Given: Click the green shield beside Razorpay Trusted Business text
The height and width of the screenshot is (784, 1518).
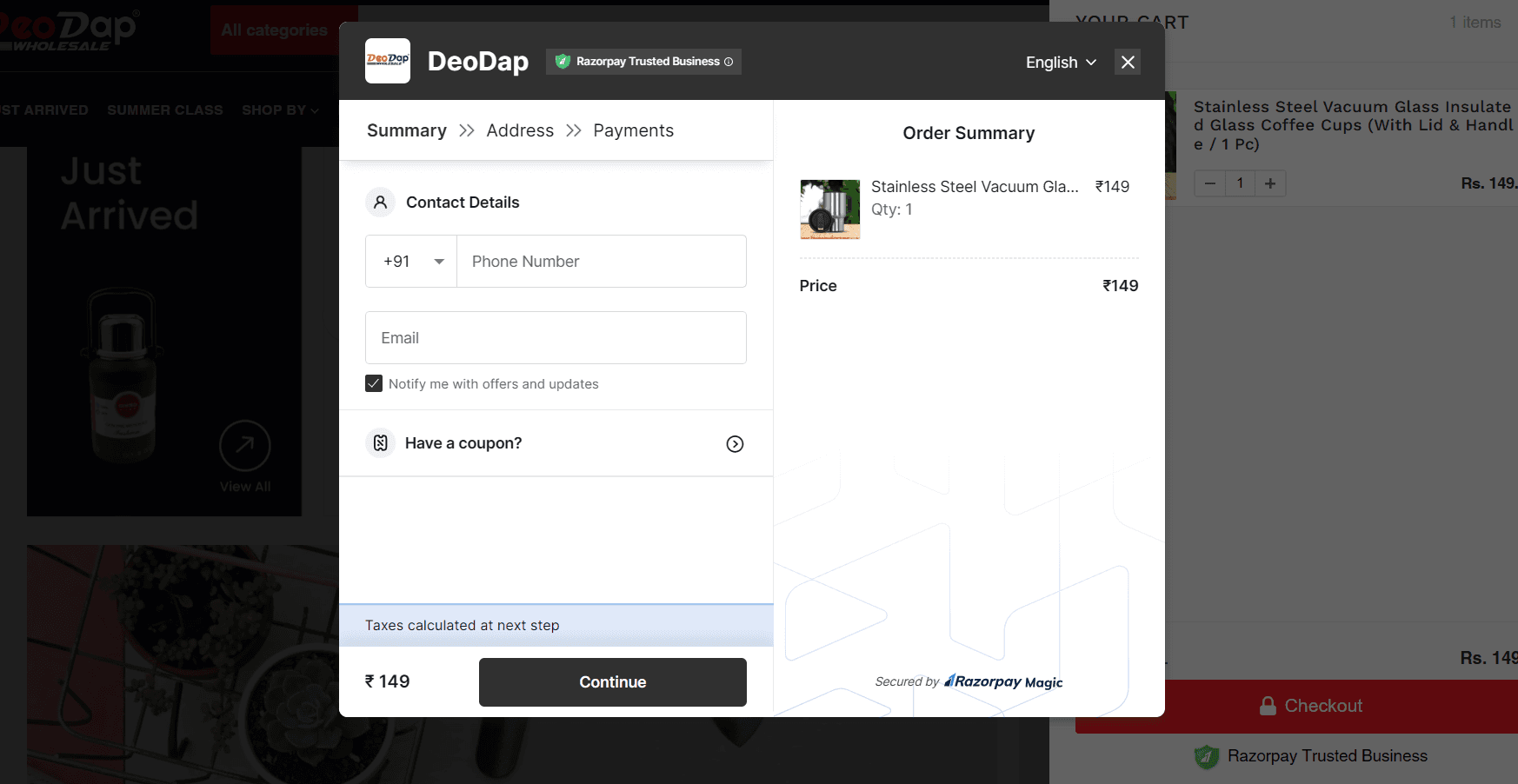Looking at the screenshot, I should [1207, 756].
